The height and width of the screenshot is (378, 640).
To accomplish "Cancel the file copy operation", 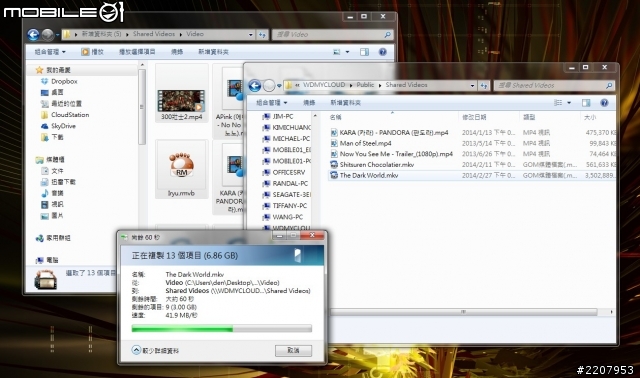I will [x=293, y=351].
